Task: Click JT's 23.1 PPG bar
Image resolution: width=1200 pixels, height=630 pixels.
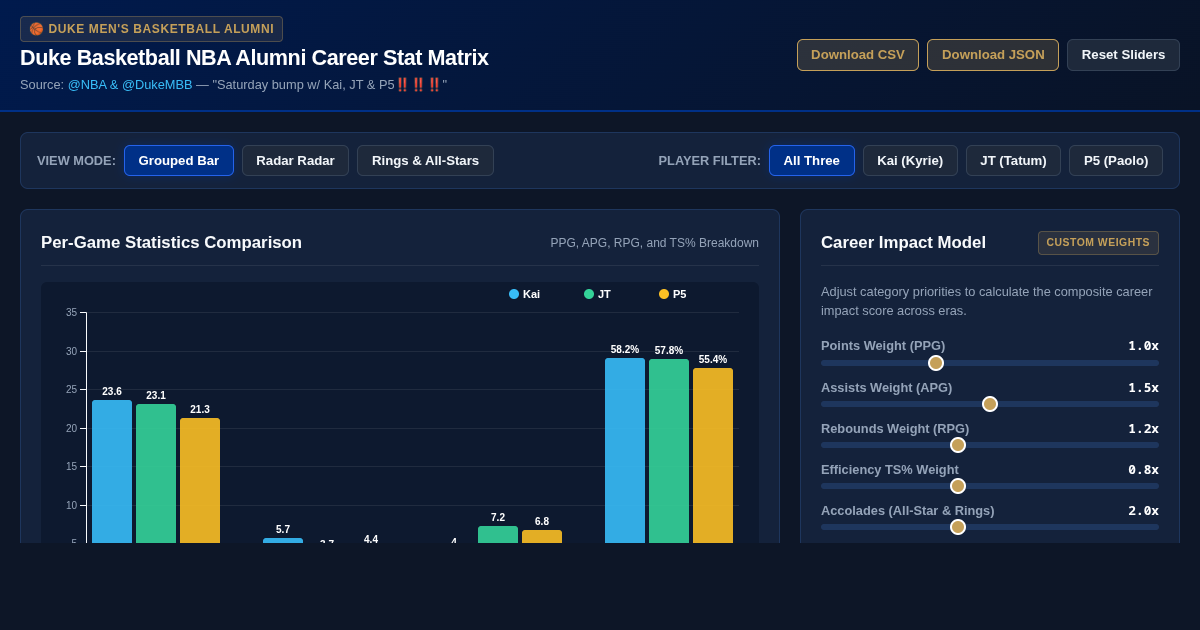Action: [x=156, y=473]
